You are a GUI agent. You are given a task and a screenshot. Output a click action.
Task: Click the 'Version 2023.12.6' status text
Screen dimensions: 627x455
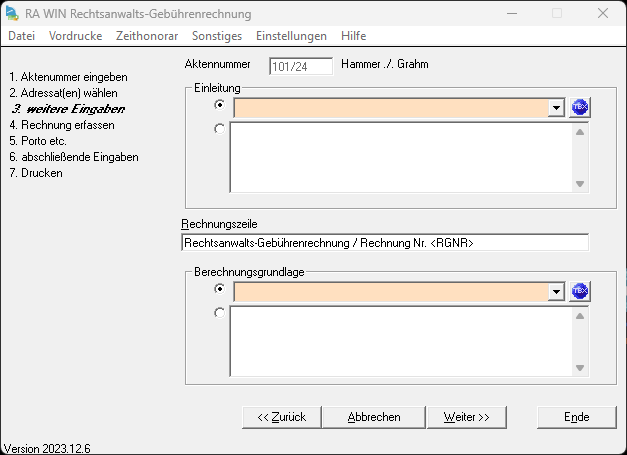[x=47, y=448]
